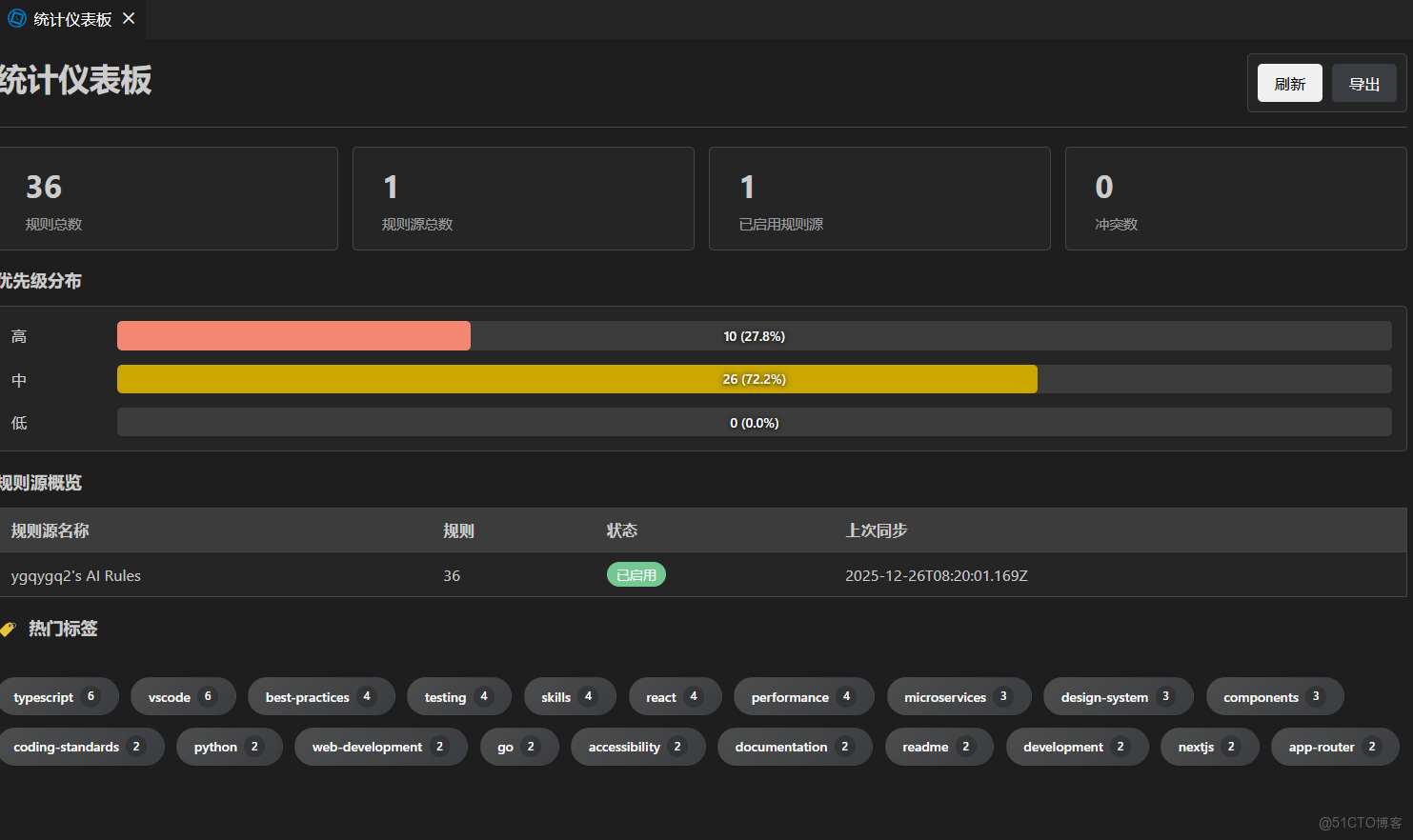Click the accessibility tag
The image size is (1413, 840).
[637, 747]
